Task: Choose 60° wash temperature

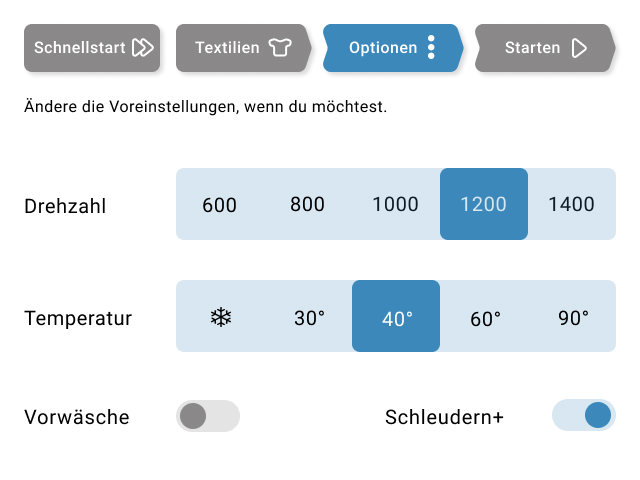Action: 484,316
